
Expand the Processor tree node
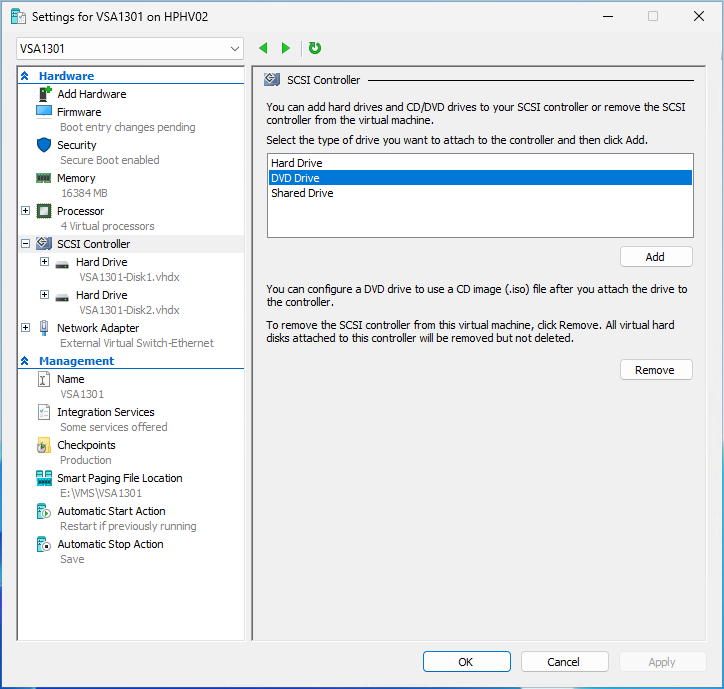point(25,211)
